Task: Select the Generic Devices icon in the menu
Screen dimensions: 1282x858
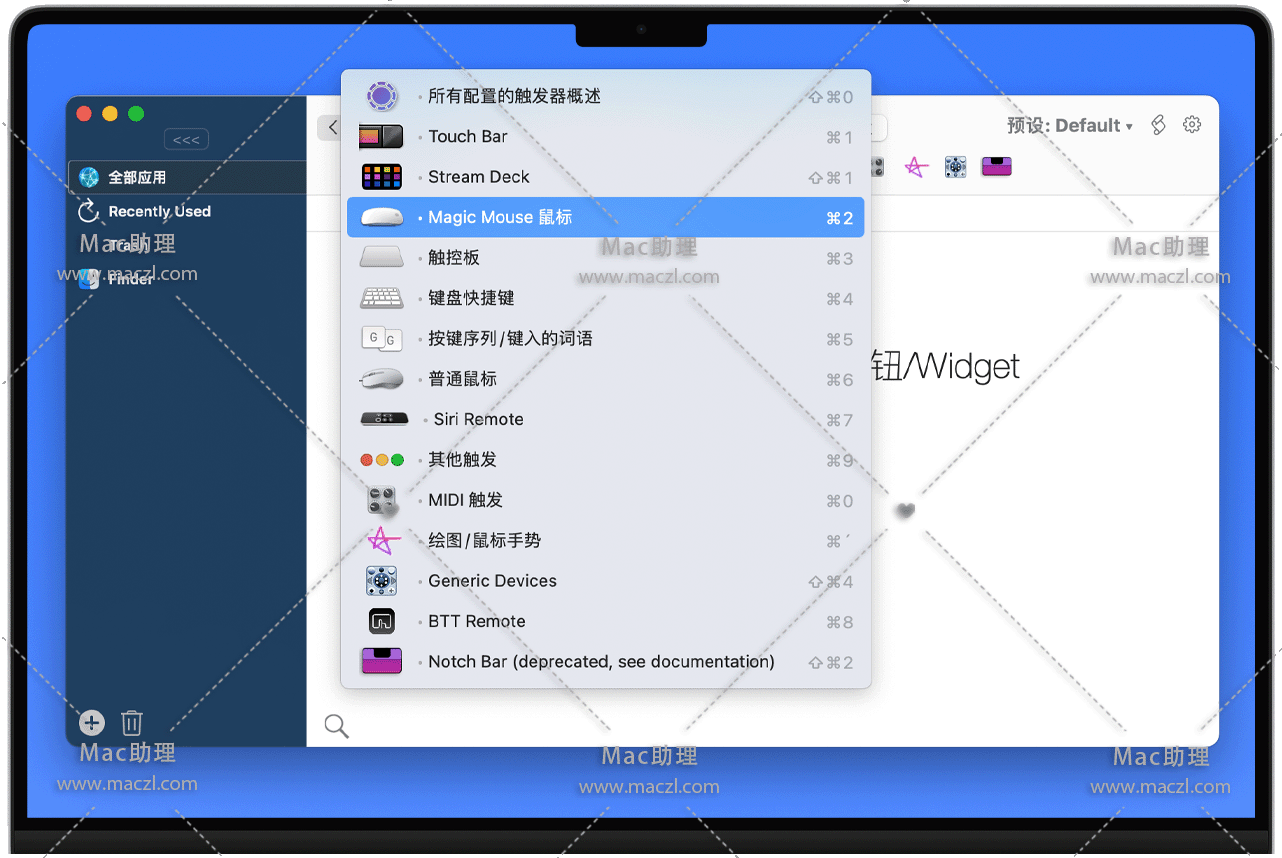Action: (x=381, y=581)
